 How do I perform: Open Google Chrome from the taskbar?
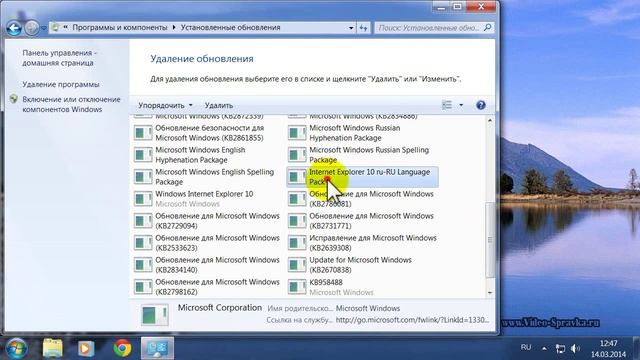[x=122, y=348]
